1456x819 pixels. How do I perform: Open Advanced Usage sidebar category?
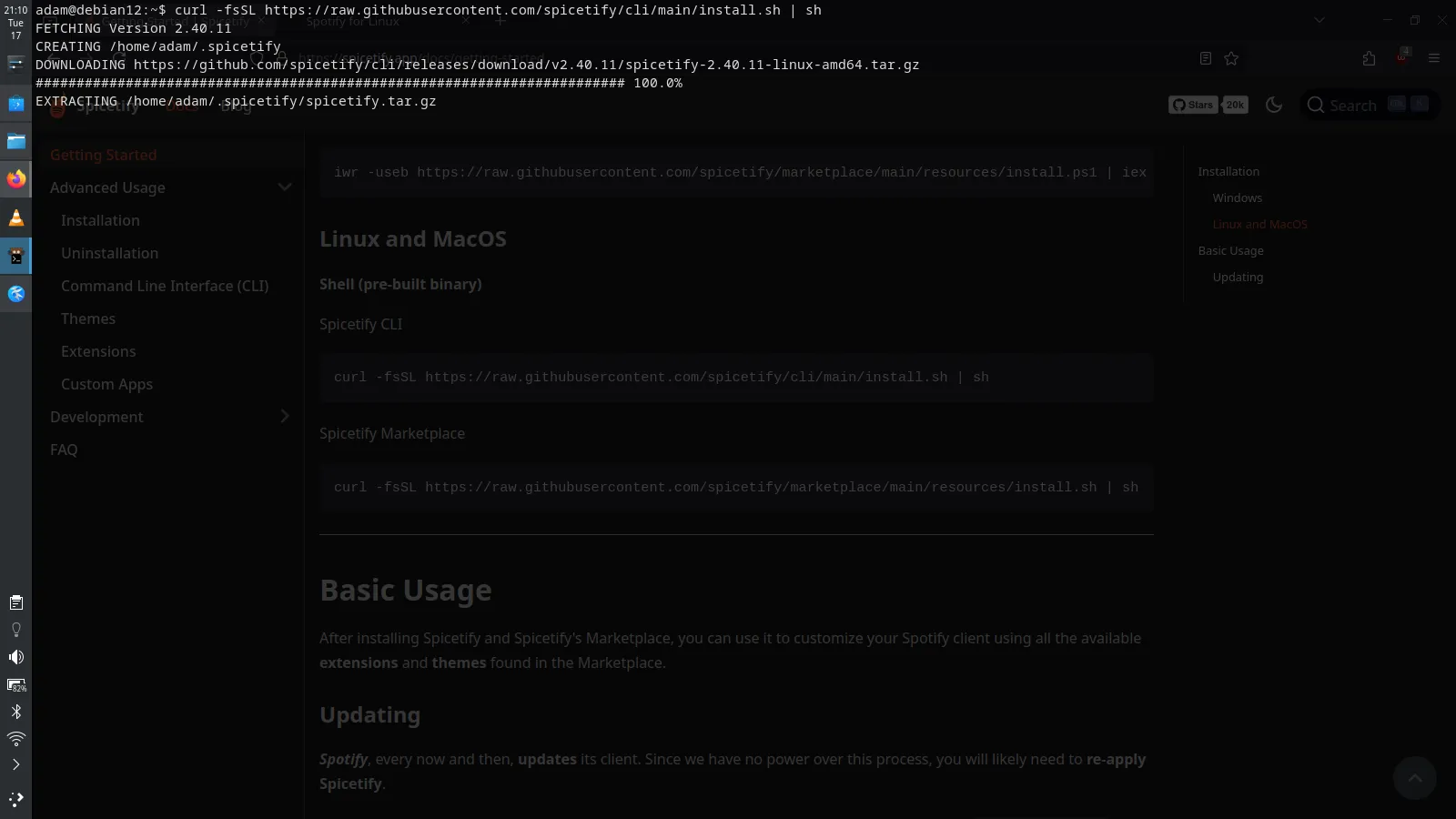pyautogui.click(x=107, y=187)
